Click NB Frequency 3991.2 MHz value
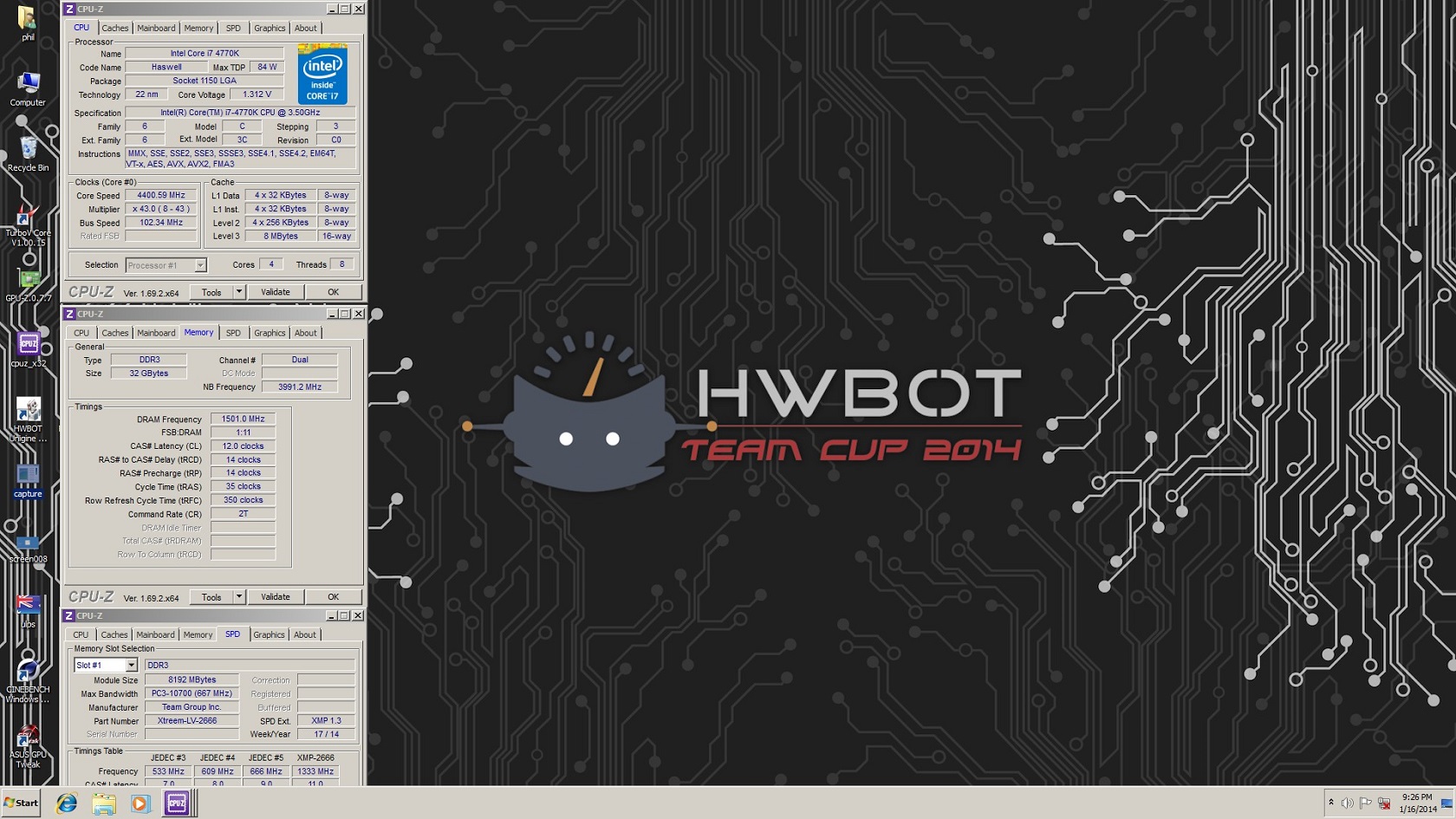 pyautogui.click(x=300, y=387)
